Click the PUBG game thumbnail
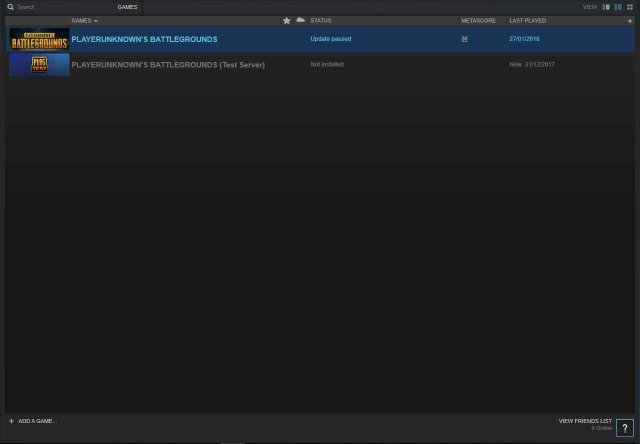 pos(39,39)
